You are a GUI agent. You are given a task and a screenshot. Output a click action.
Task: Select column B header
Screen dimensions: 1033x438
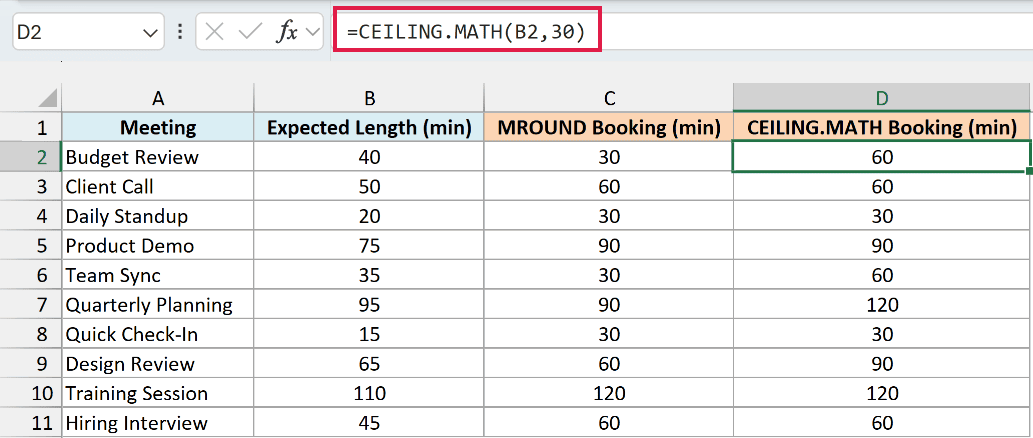click(370, 98)
